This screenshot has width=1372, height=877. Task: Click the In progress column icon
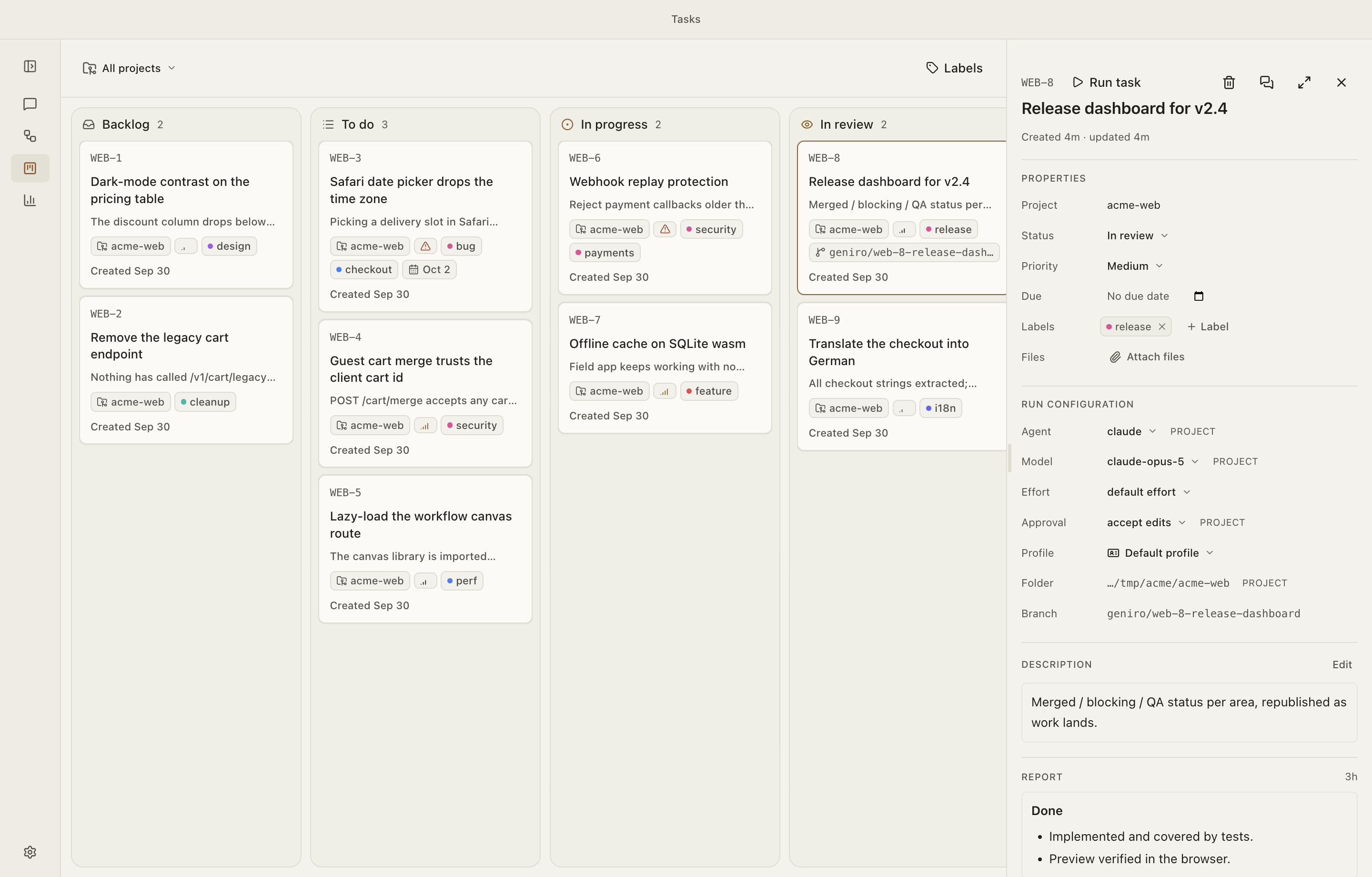tap(567, 124)
